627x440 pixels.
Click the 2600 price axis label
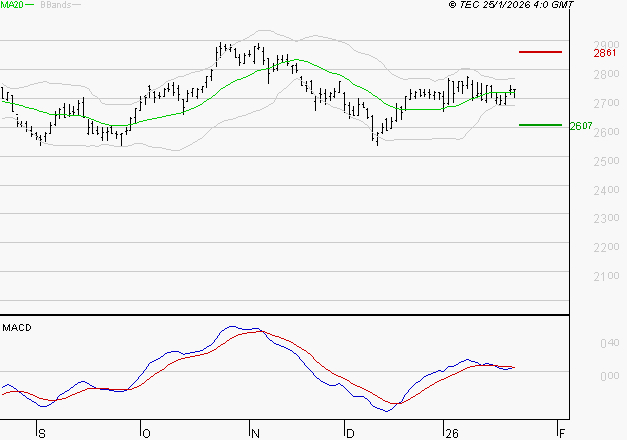point(606,132)
